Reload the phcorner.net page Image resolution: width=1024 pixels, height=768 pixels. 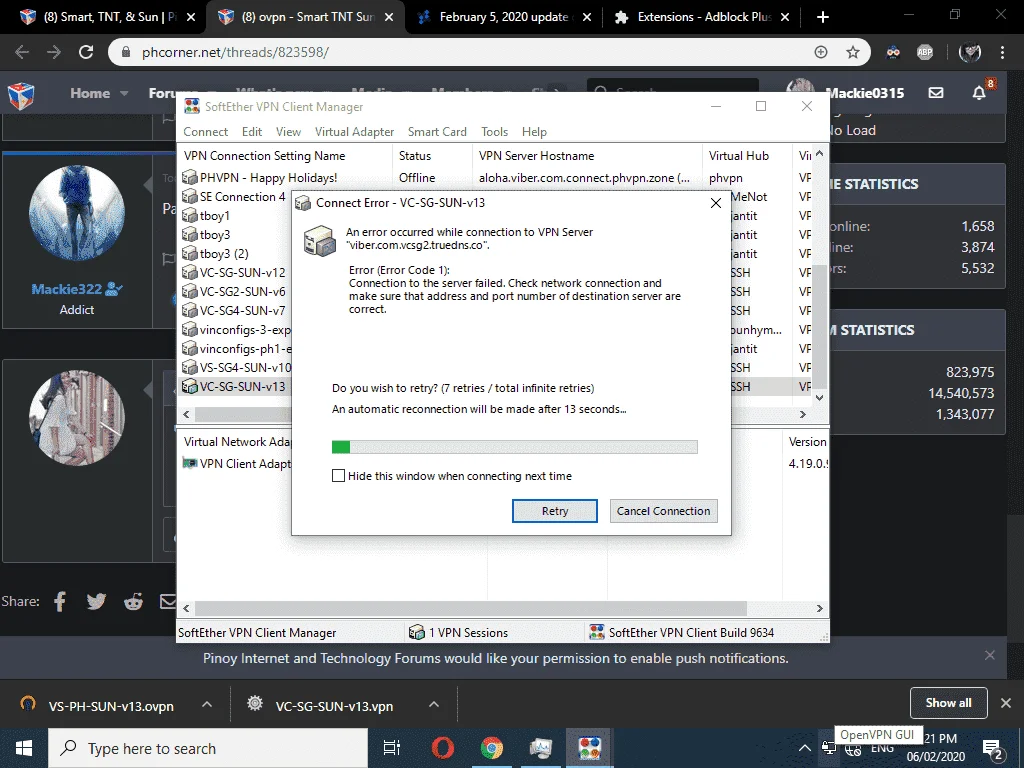click(x=86, y=52)
